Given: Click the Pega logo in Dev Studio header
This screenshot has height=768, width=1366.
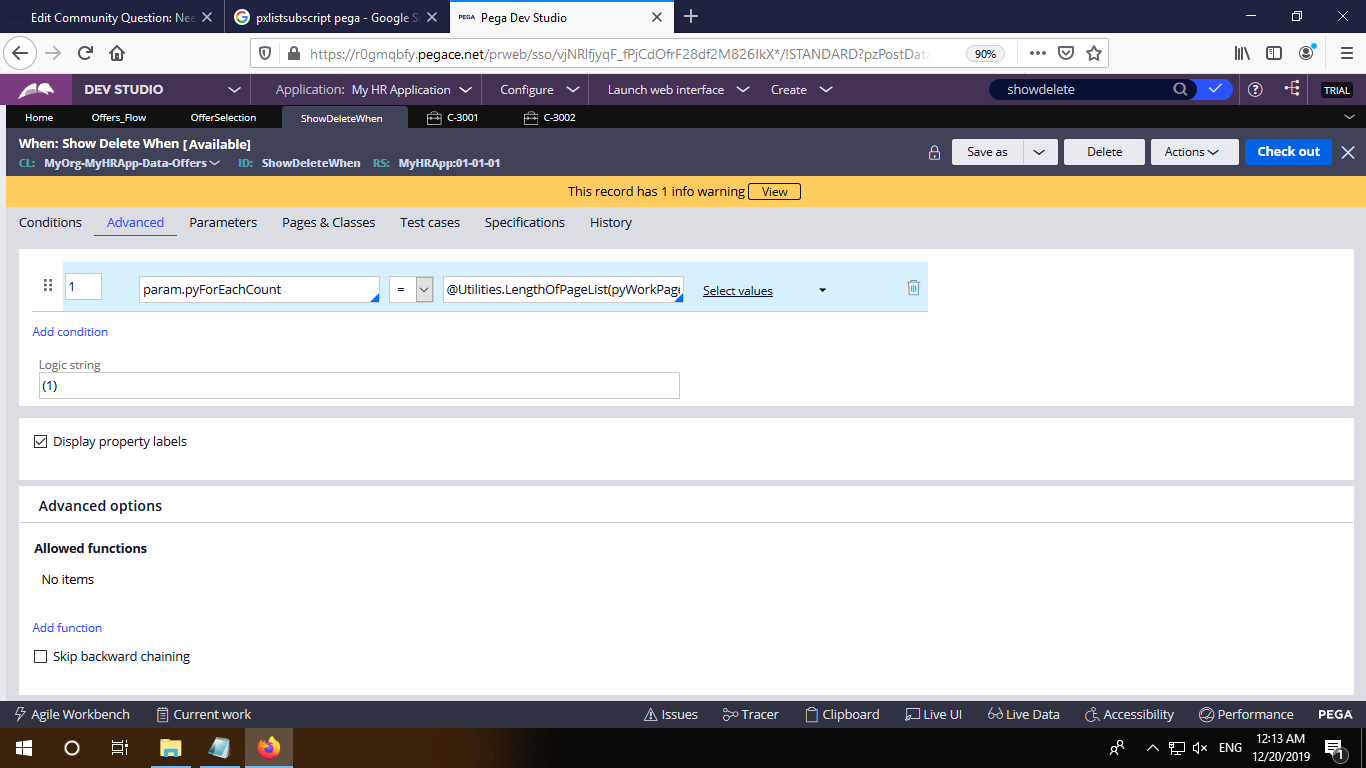Looking at the screenshot, I should coord(36,90).
